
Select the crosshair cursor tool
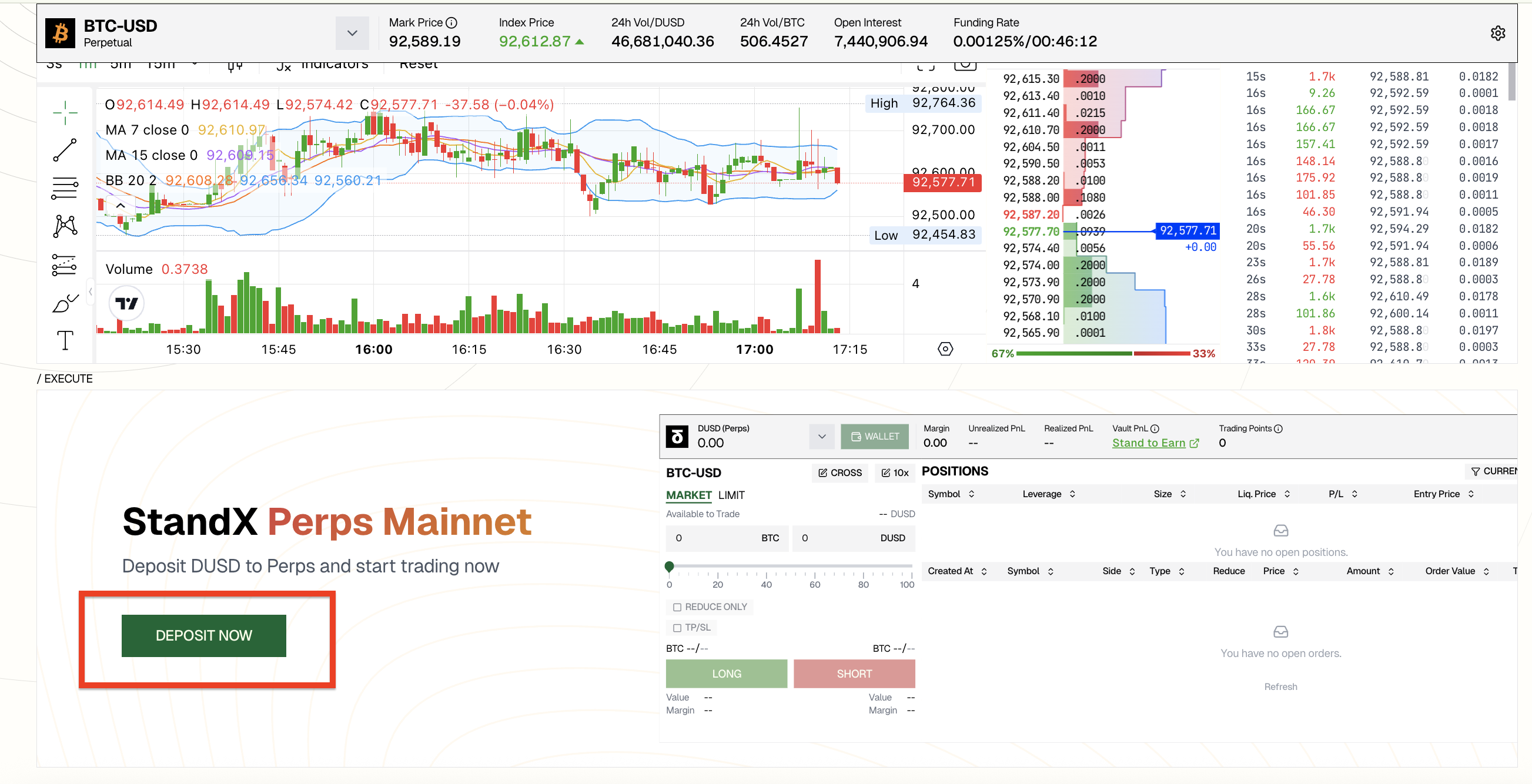(x=65, y=112)
